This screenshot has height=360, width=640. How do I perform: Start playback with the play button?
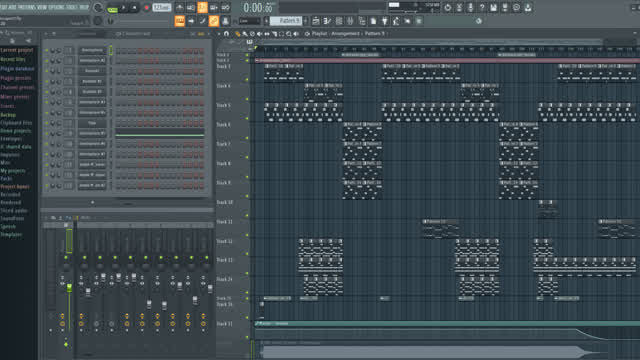[123, 8]
